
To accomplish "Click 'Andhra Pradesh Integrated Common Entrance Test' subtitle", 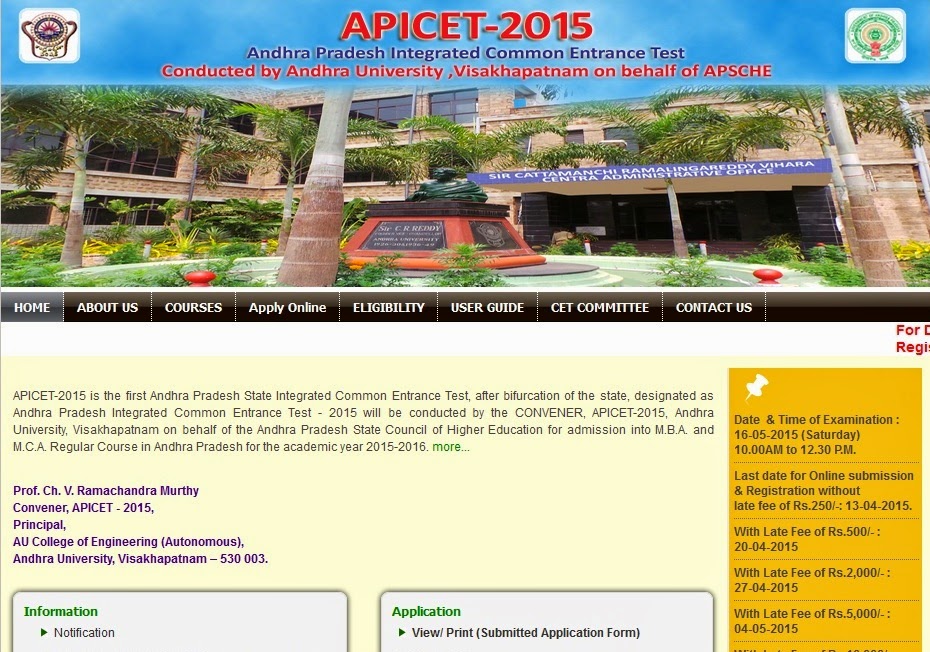I will 466,53.
